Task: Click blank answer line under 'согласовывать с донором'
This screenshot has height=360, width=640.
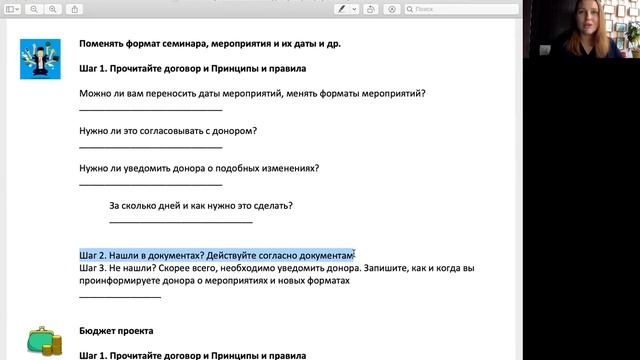Action: pyautogui.click(x=151, y=147)
